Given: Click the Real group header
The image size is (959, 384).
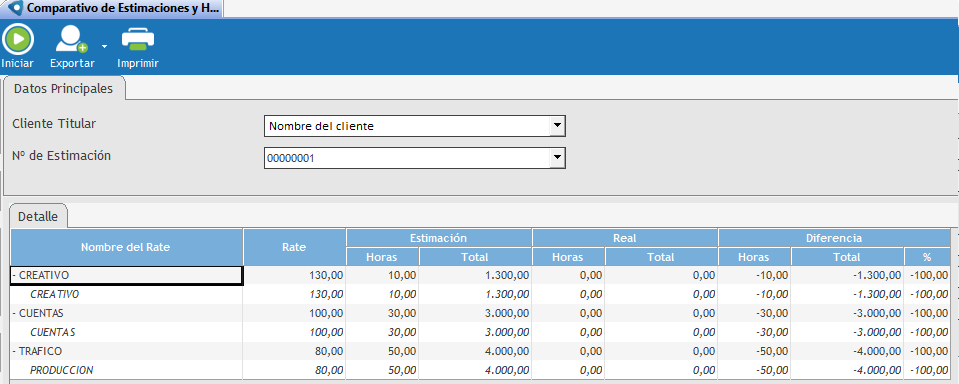Looking at the screenshot, I should point(625,238).
